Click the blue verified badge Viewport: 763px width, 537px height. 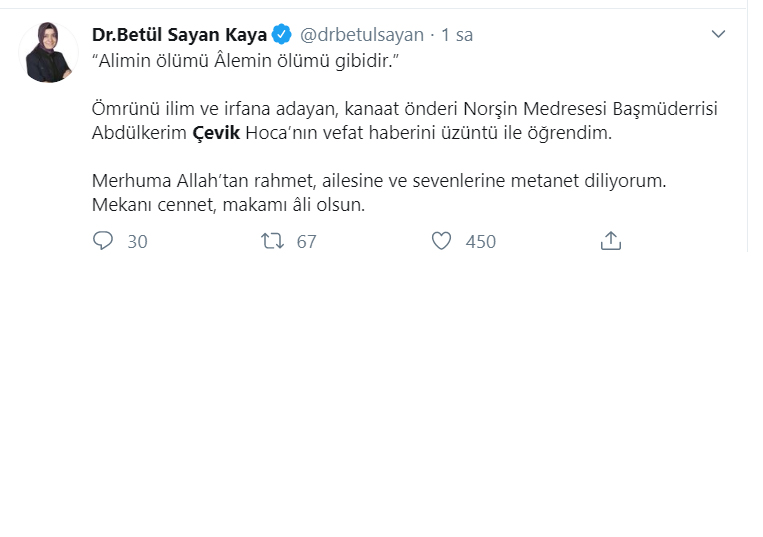pyautogui.click(x=283, y=35)
